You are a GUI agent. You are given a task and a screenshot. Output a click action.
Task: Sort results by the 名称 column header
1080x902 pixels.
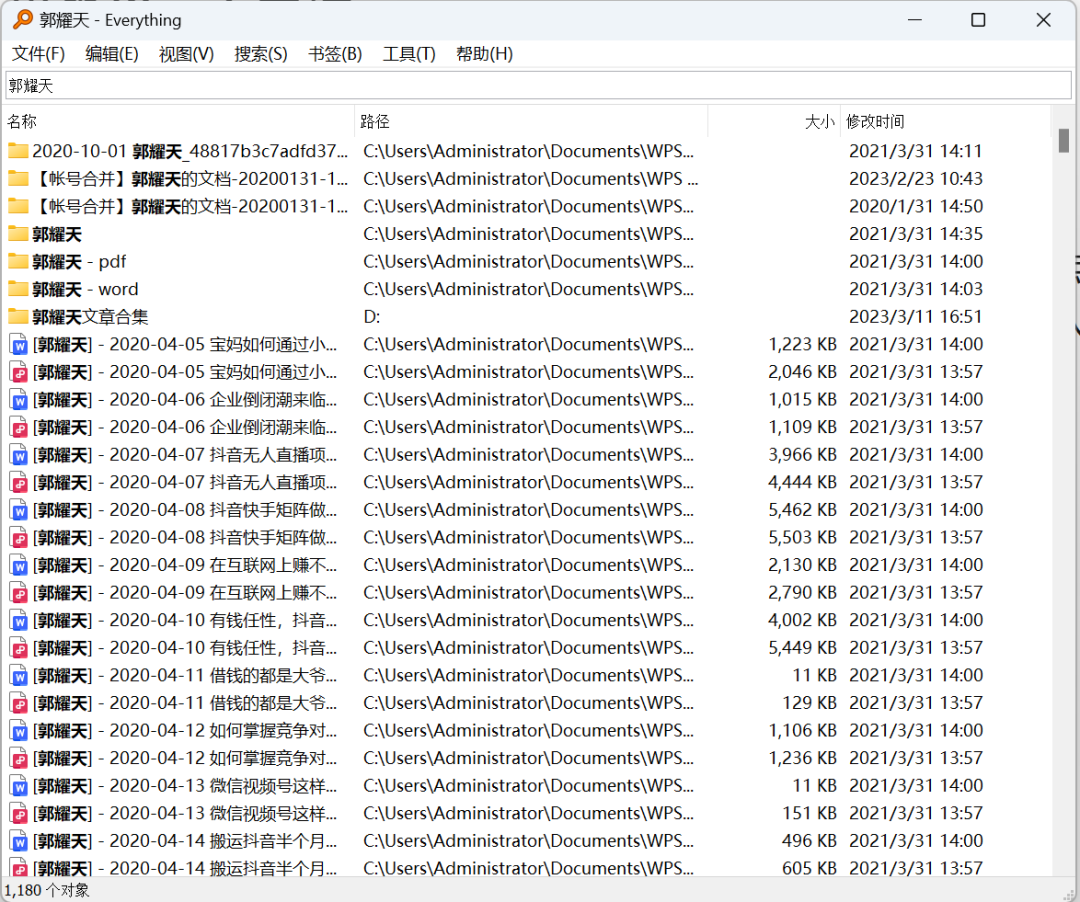tap(22, 121)
